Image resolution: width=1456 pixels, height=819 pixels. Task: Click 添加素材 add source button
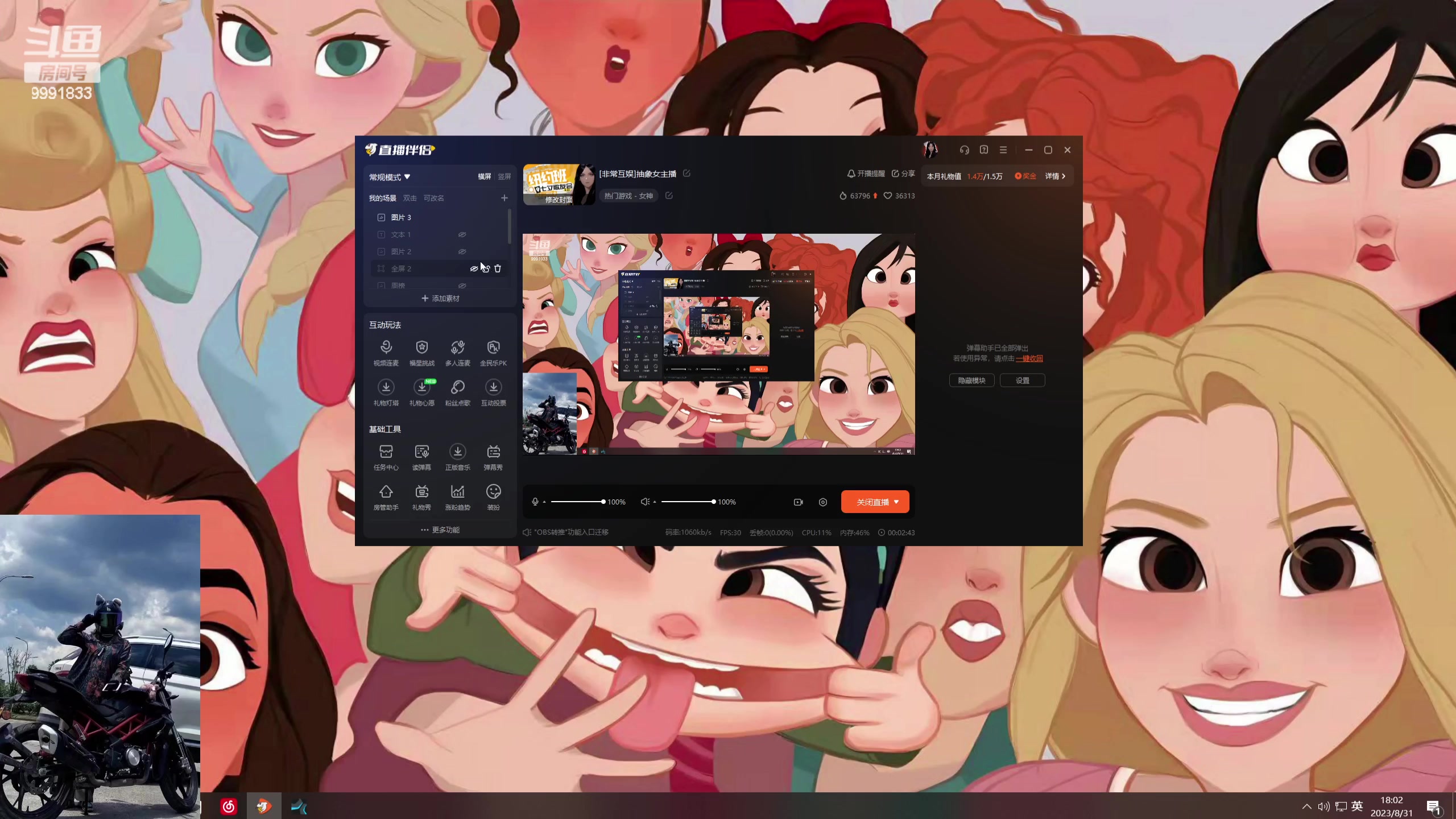click(x=440, y=298)
